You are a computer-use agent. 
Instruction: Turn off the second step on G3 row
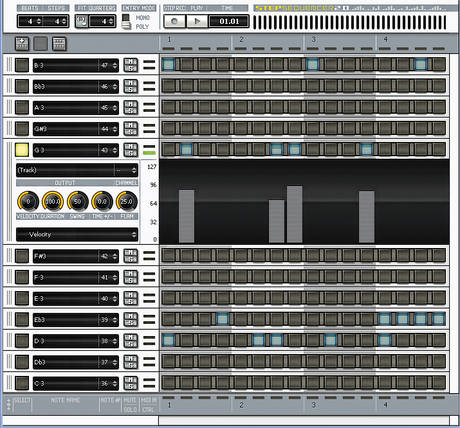(x=187, y=149)
